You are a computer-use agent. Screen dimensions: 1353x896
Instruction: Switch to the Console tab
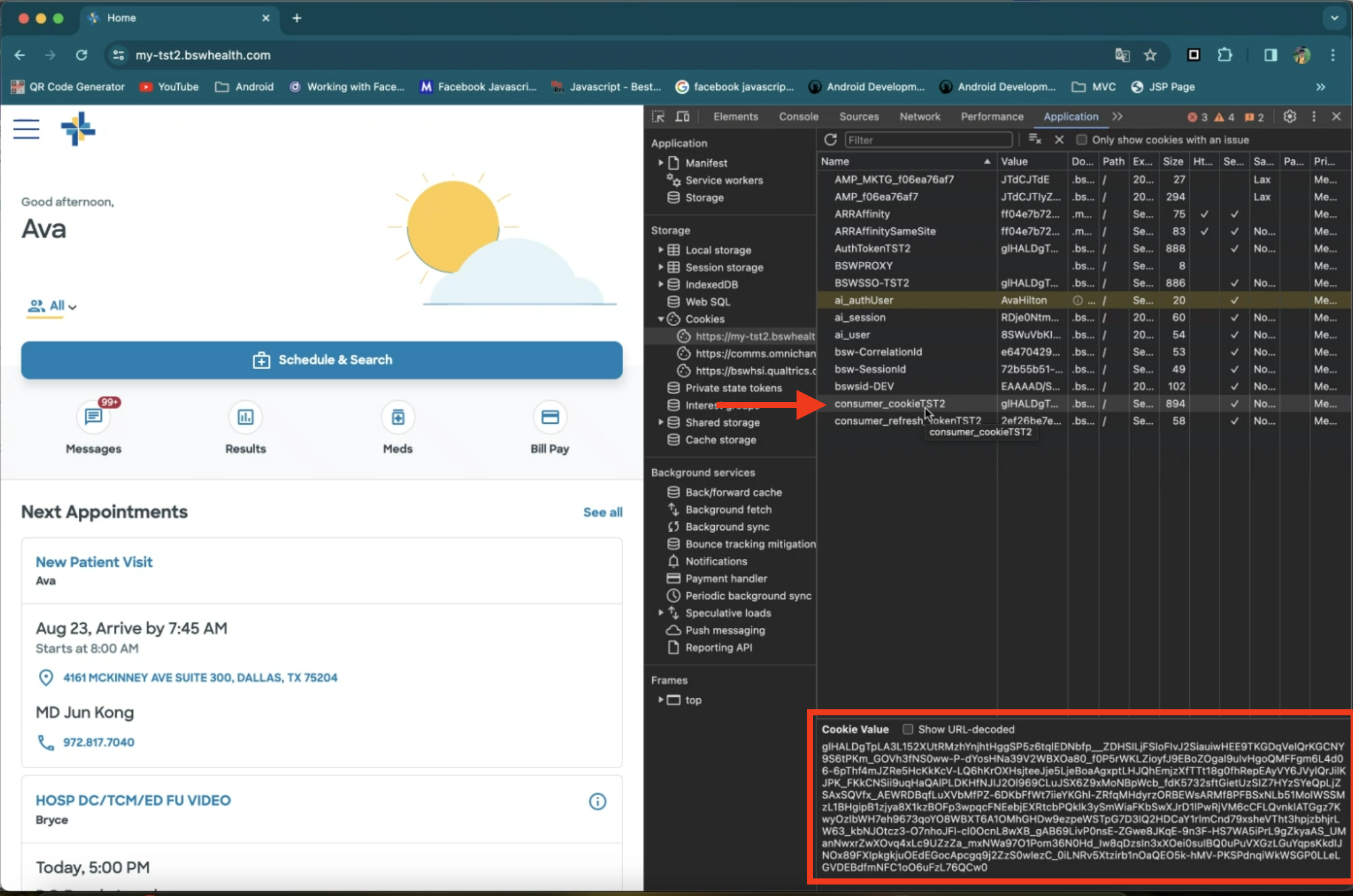(x=798, y=116)
